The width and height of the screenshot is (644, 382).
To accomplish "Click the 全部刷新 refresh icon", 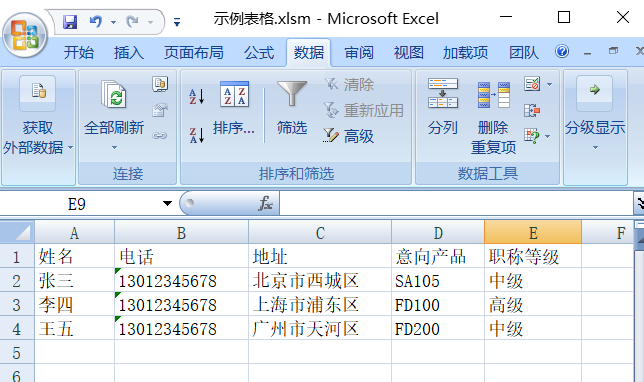I will click(114, 94).
